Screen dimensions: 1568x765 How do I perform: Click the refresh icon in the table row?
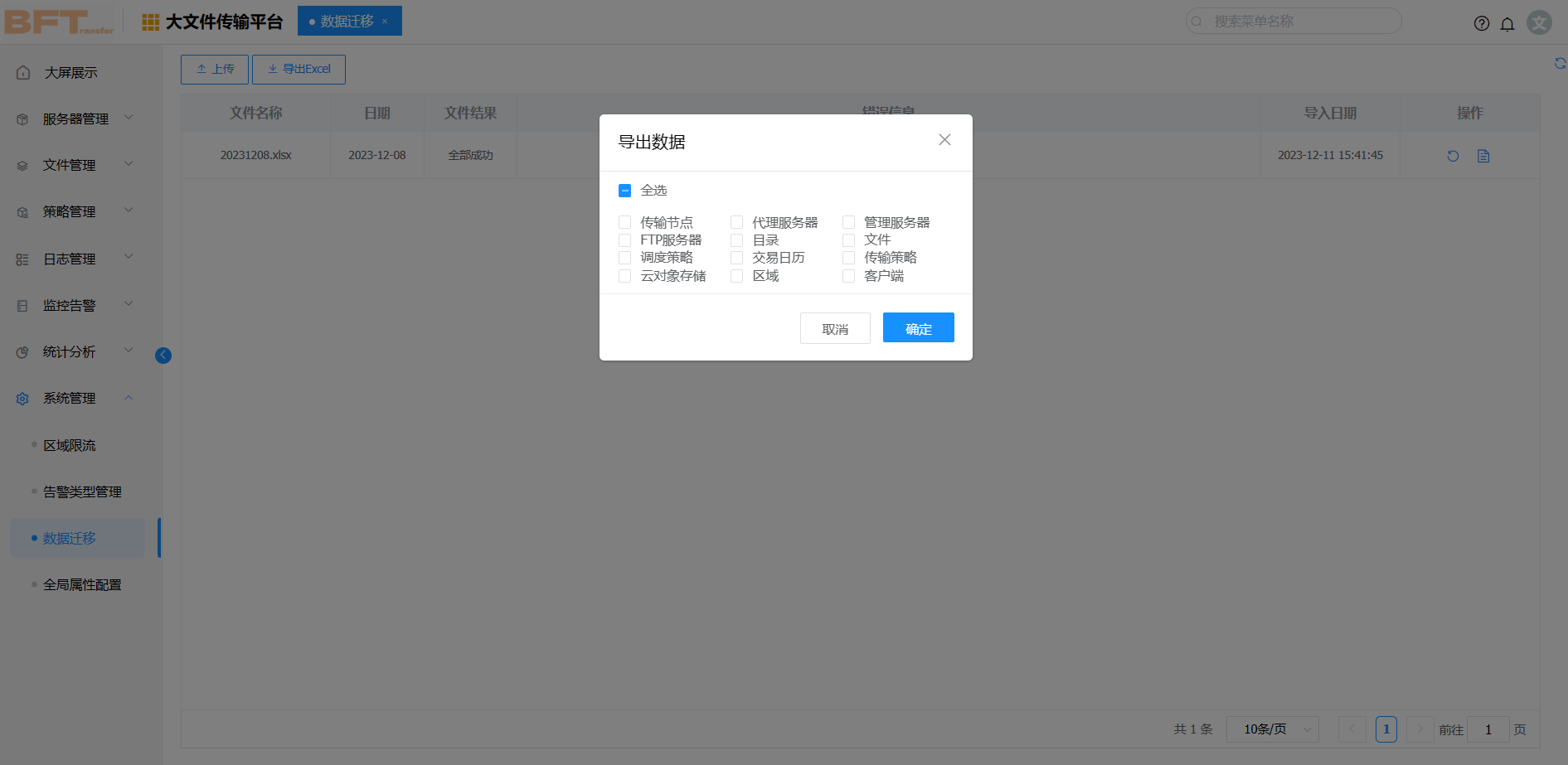click(1453, 156)
